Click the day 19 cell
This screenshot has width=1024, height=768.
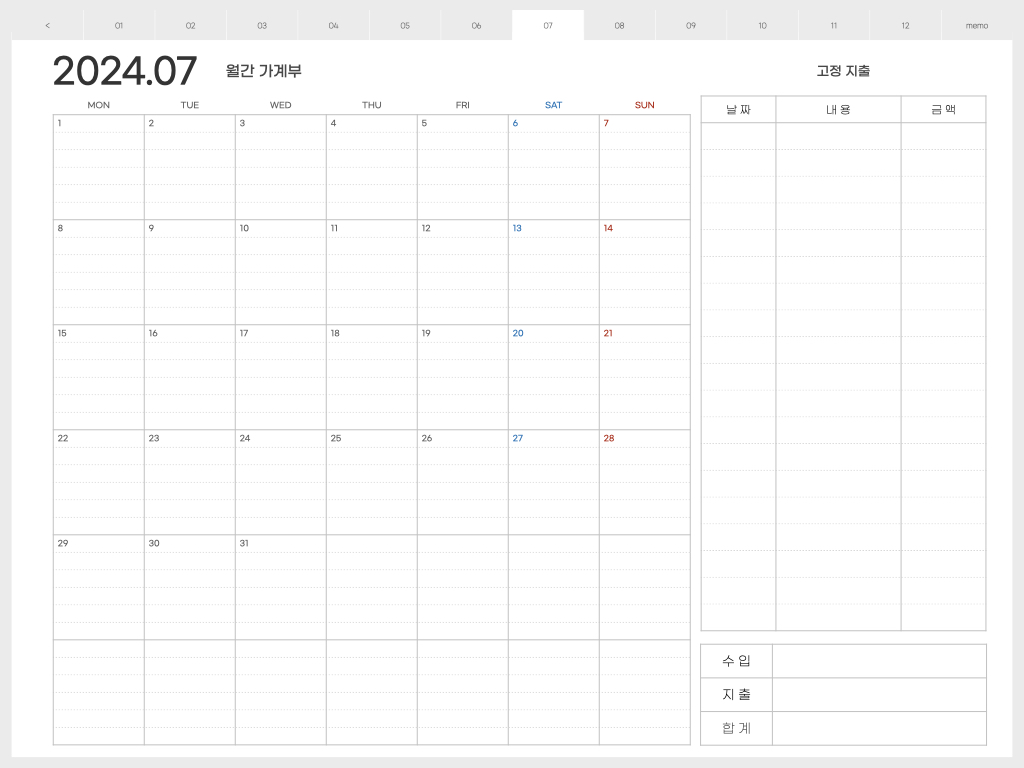pyautogui.click(x=462, y=377)
